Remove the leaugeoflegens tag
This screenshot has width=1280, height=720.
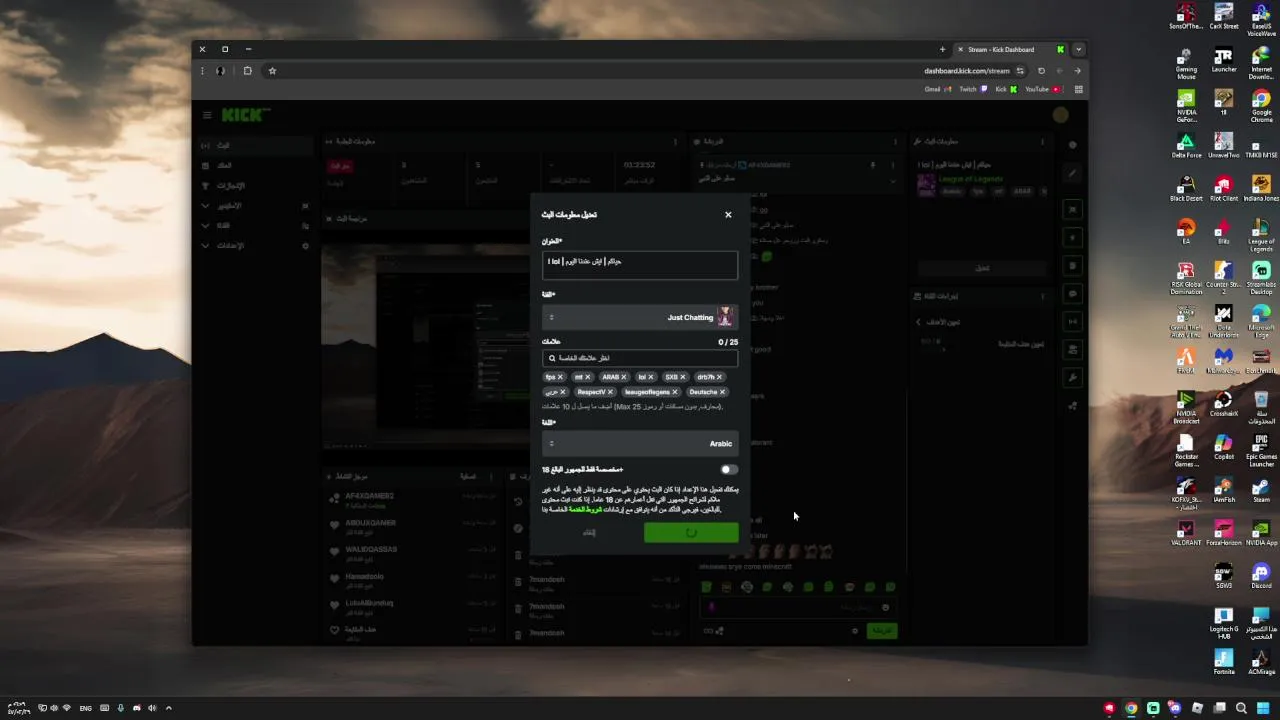pyautogui.click(x=675, y=392)
